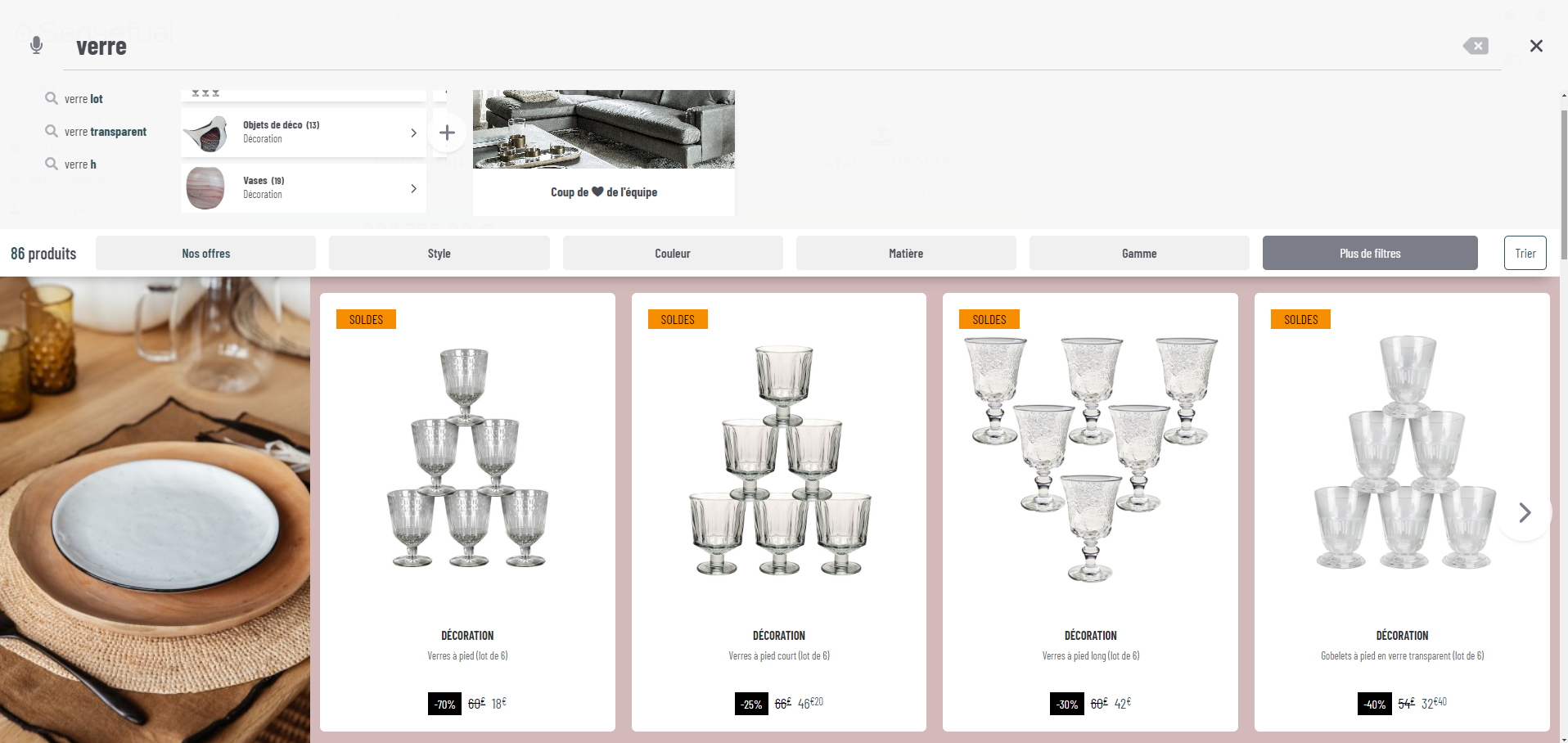Click in the search field containing 'verre'
This screenshot has height=743, width=1568.
point(737,47)
